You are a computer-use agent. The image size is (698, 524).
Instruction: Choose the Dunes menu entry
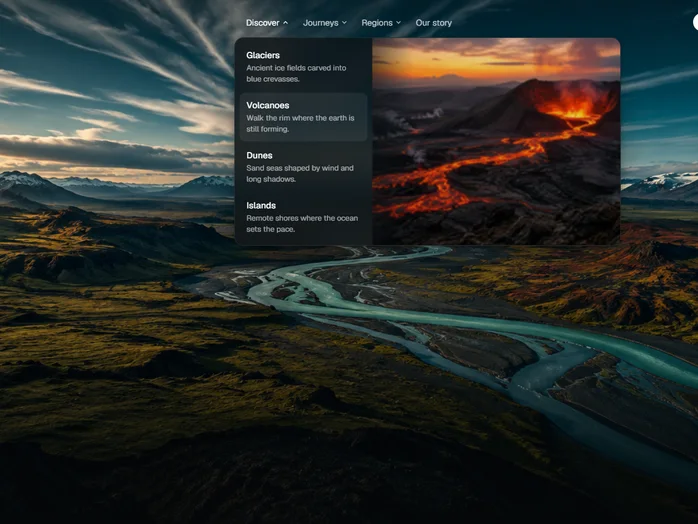point(304,167)
